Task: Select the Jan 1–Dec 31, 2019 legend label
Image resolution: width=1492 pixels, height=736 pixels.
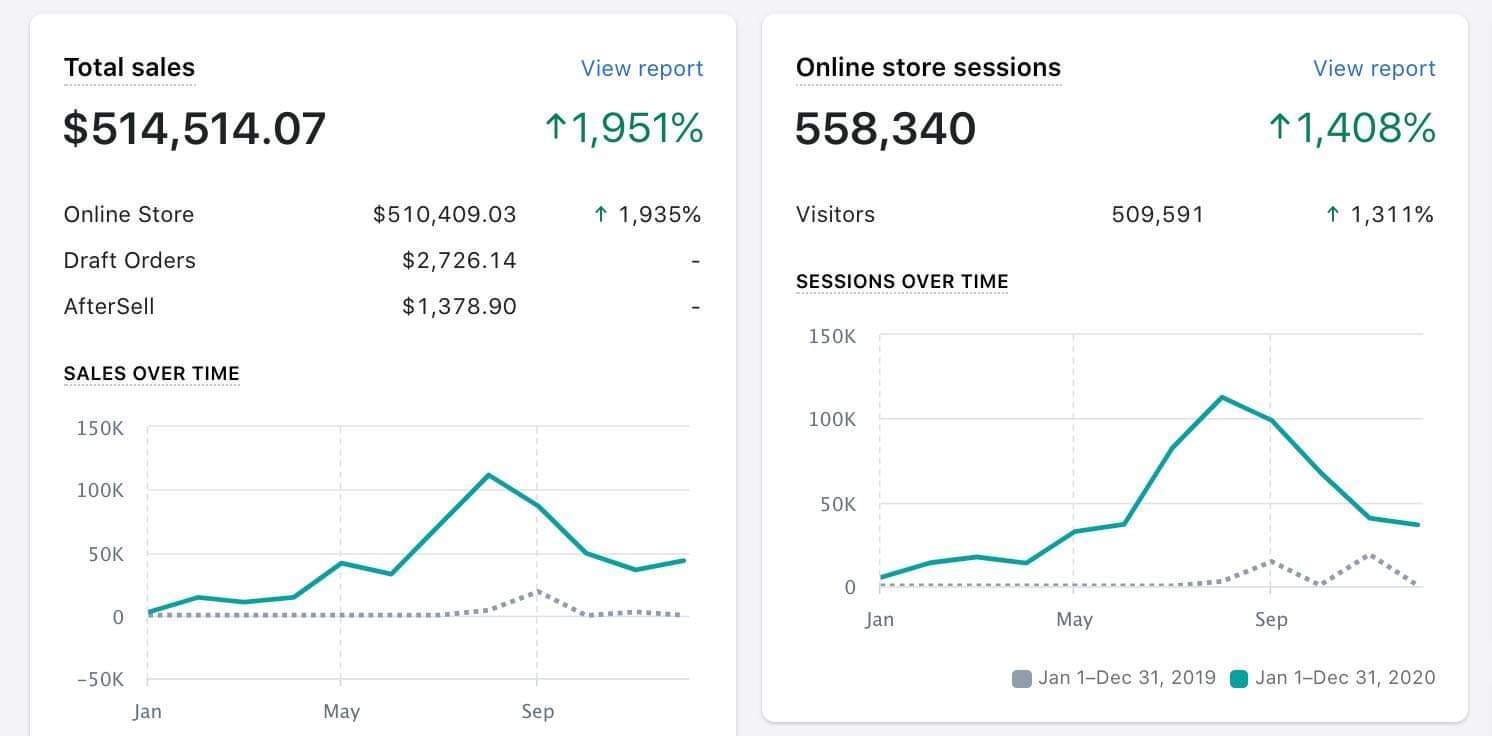Action: click(1127, 678)
